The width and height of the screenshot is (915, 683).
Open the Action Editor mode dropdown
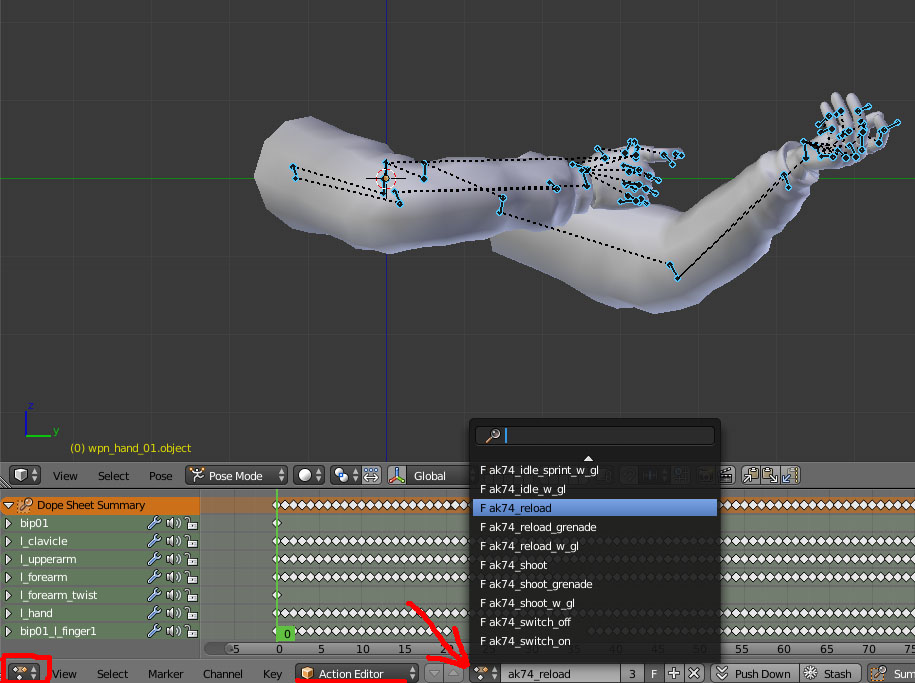pyautogui.click(x=356, y=673)
